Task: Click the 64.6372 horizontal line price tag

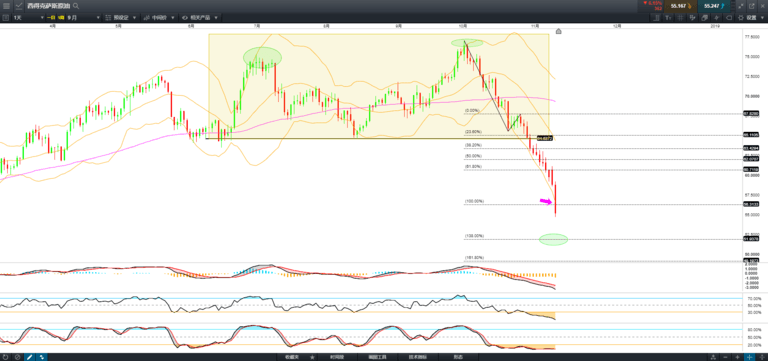Action: click(x=546, y=139)
